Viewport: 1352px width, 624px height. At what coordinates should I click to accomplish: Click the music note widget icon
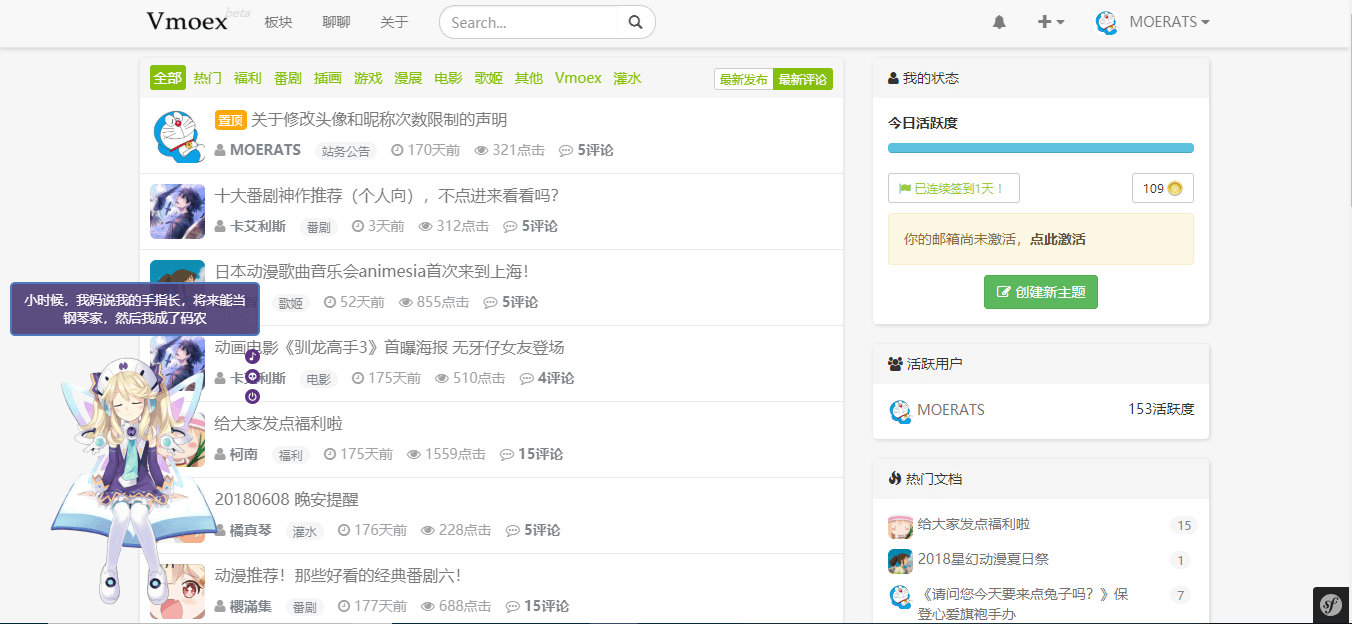click(252, 356)
